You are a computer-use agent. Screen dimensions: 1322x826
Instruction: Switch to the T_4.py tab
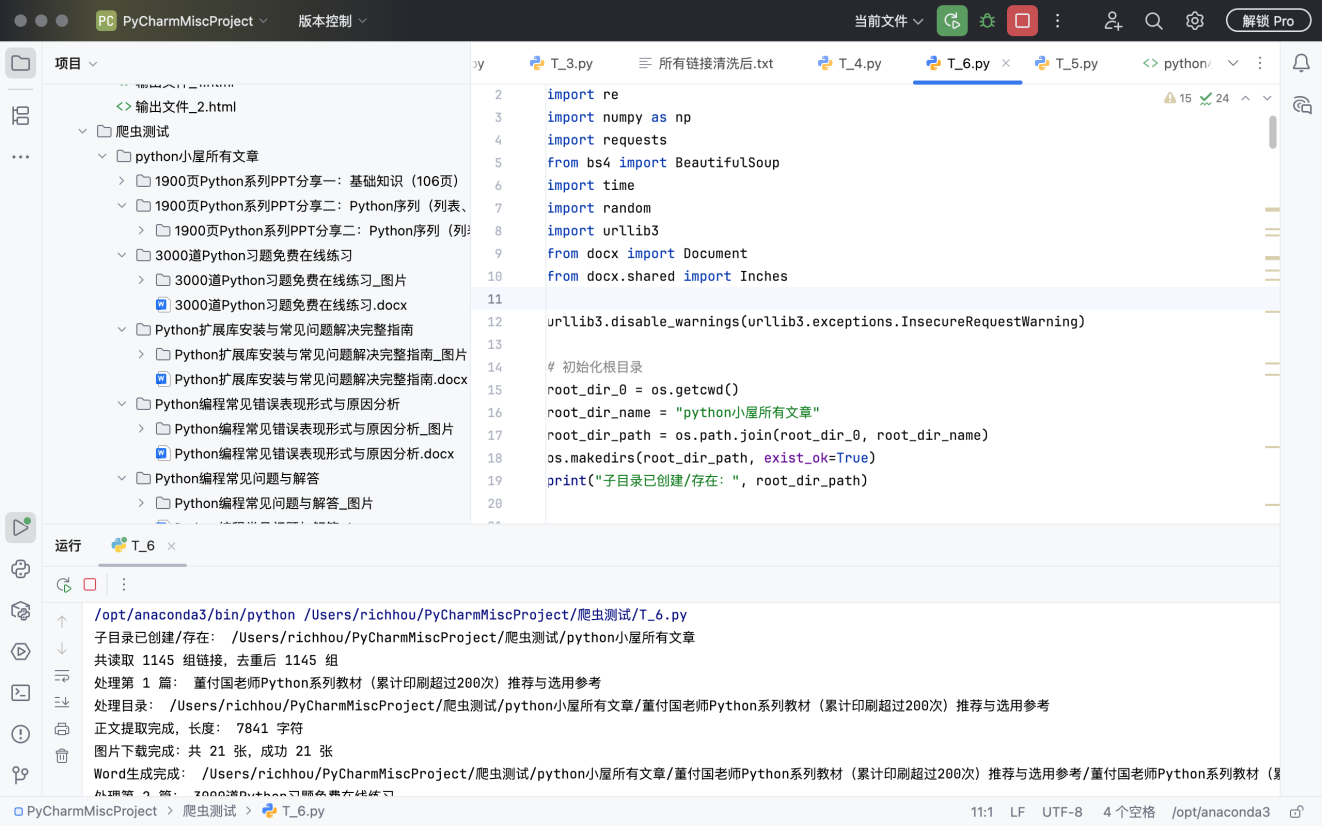(849, 63)
